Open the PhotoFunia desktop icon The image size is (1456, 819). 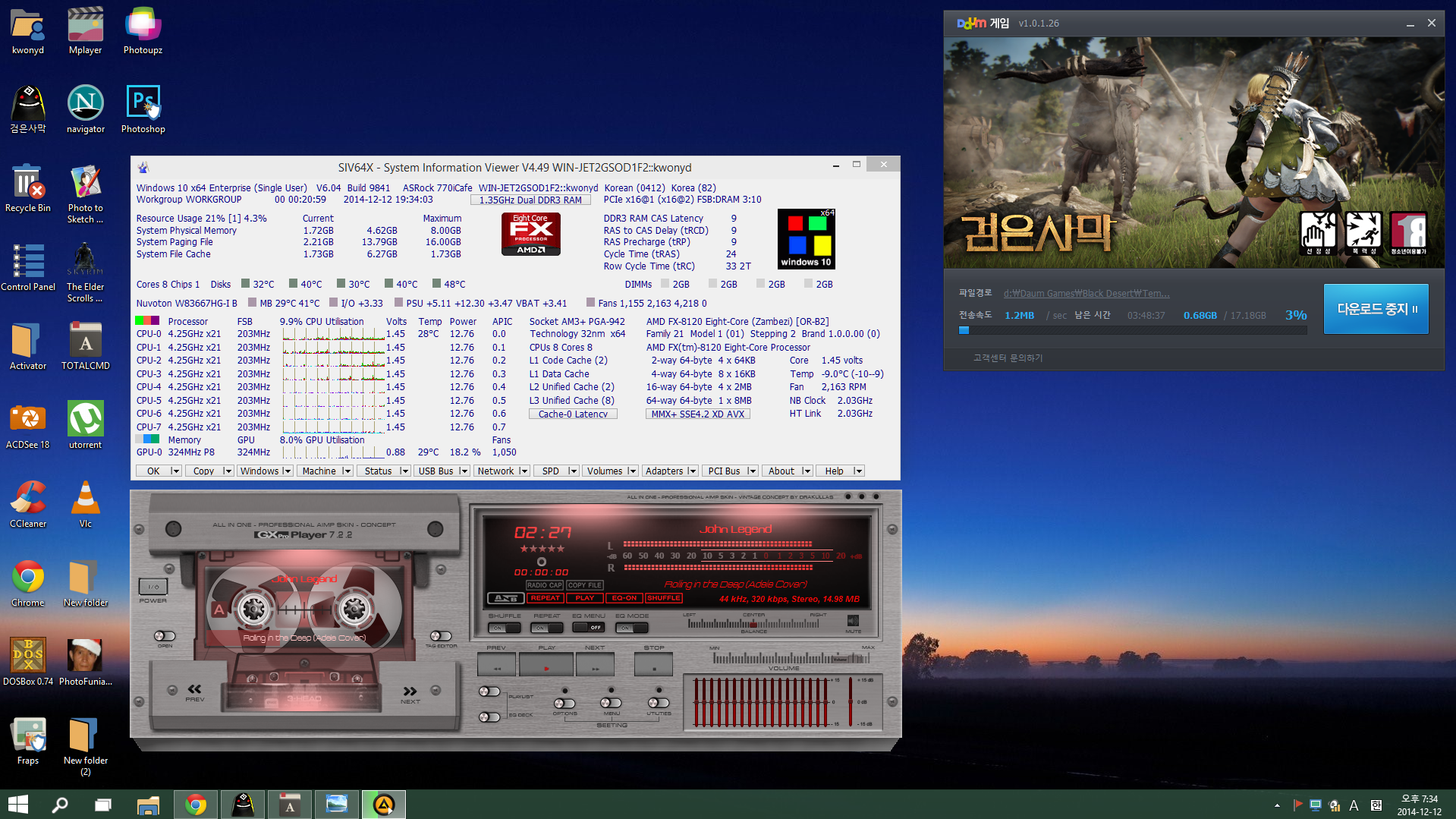86,663
